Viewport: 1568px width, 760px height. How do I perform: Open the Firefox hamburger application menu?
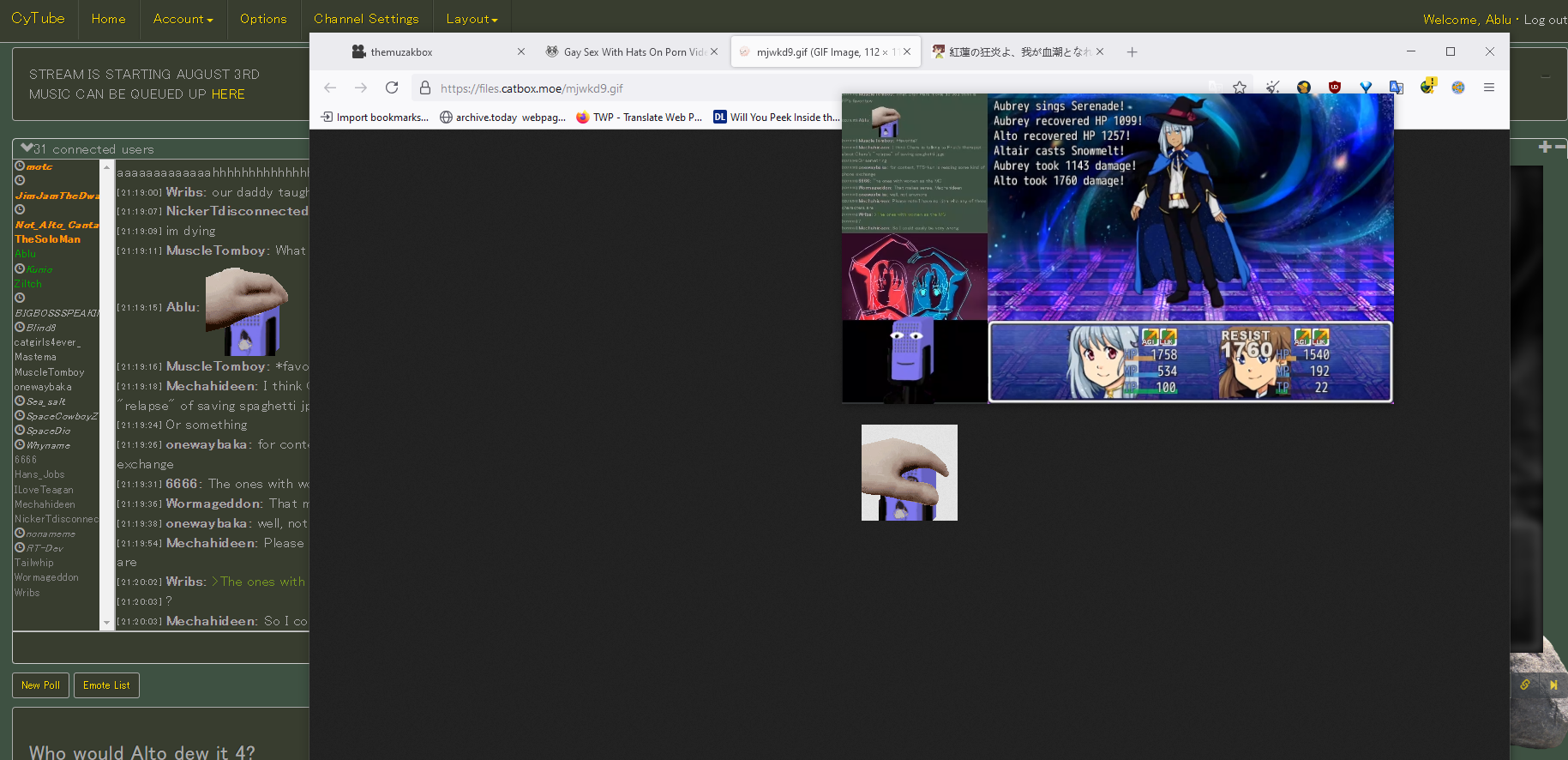pyautogui.click(x=1489, y=87)
